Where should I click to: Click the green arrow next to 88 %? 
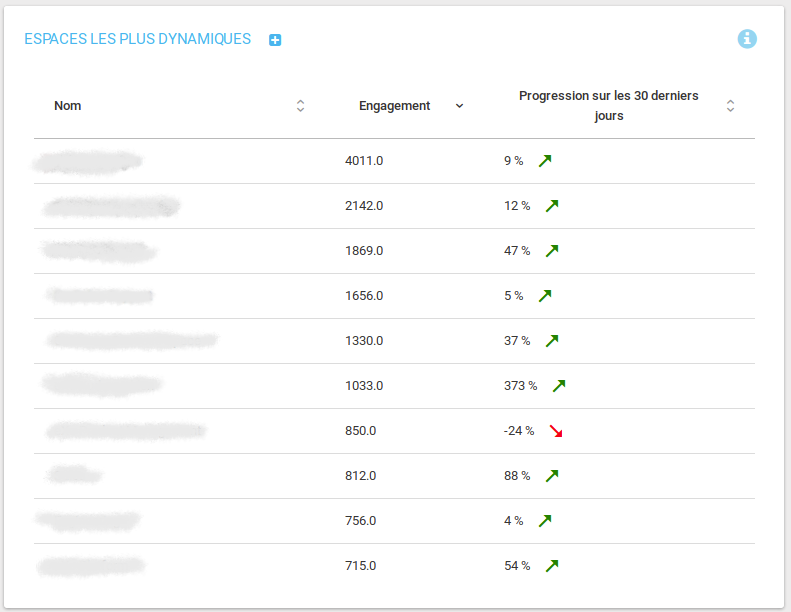click(x=551, y=476)
